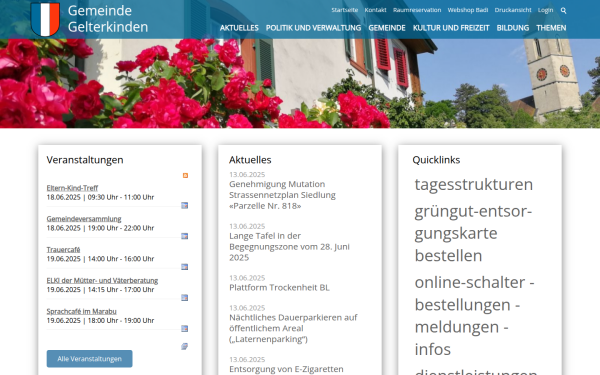Open the Webshop Badi link
Screen dimensions: 600x375
[x=468, y=10]
